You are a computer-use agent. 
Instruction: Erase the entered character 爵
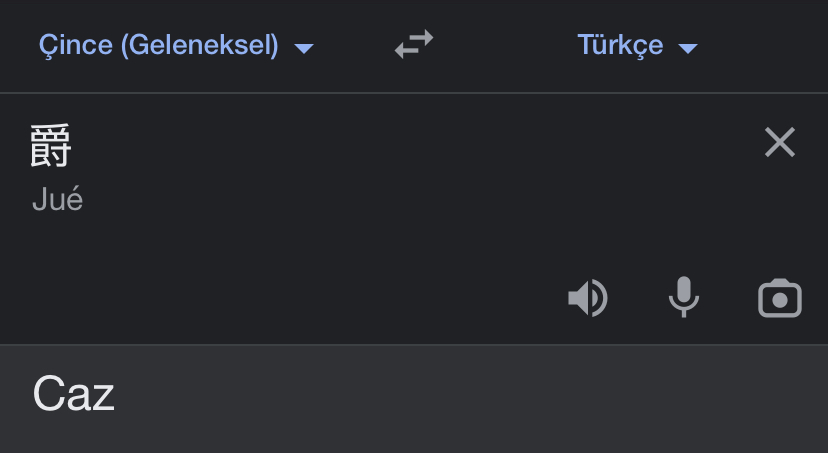(x=780, y=143)
